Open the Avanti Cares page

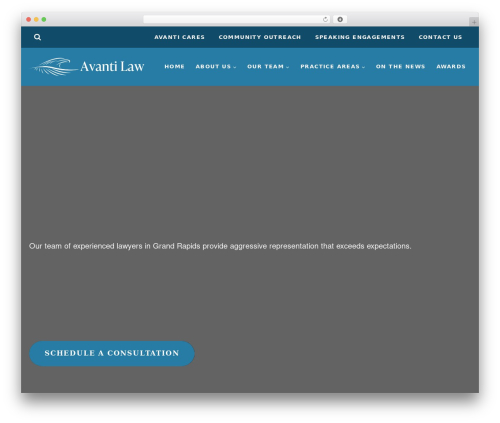pyautogui.click(x=179, y=37)
